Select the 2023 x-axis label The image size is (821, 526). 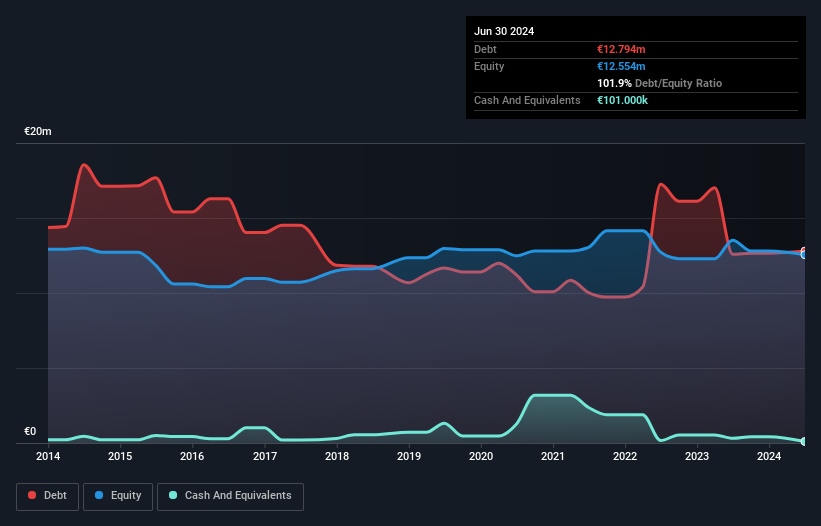697,456
